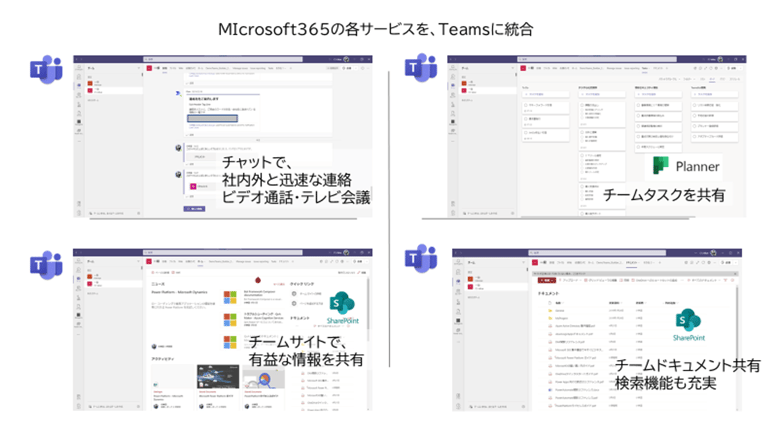Click the blue bot arrow icon on the chat card
The width and height of the screenshot is (778, 437).
coord(178,93)
